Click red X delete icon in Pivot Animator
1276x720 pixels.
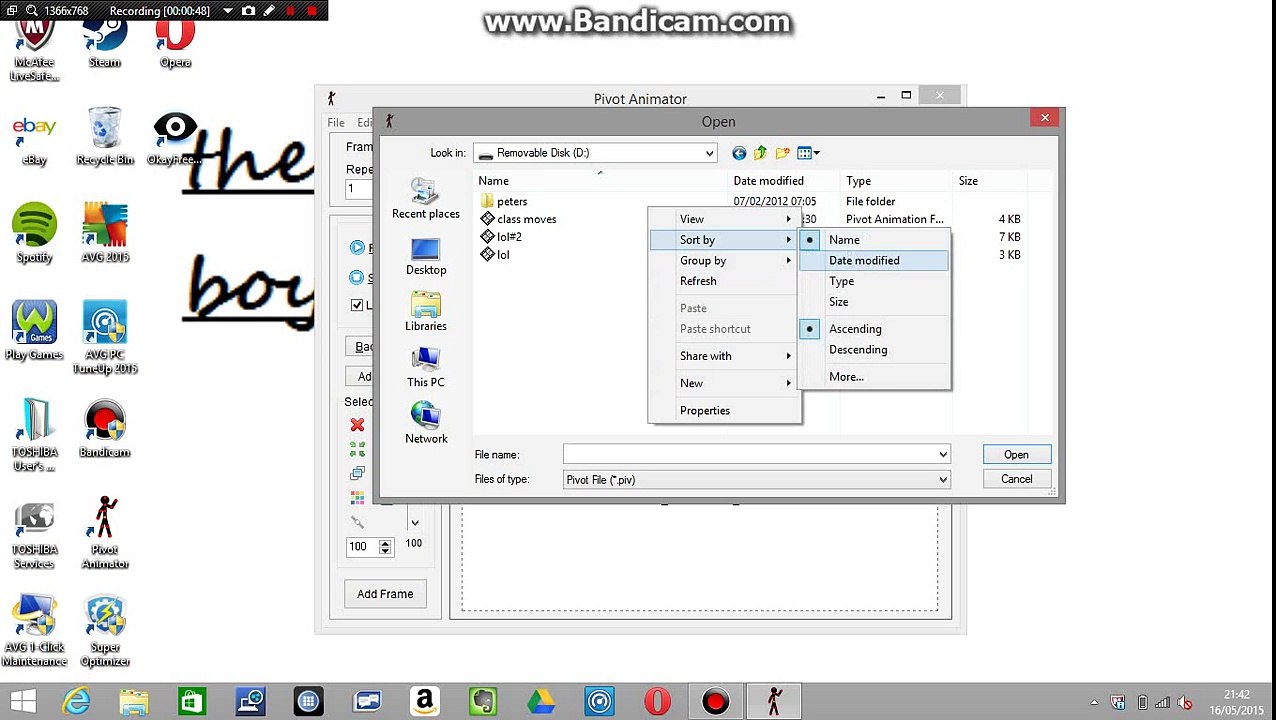coord(357,425)
